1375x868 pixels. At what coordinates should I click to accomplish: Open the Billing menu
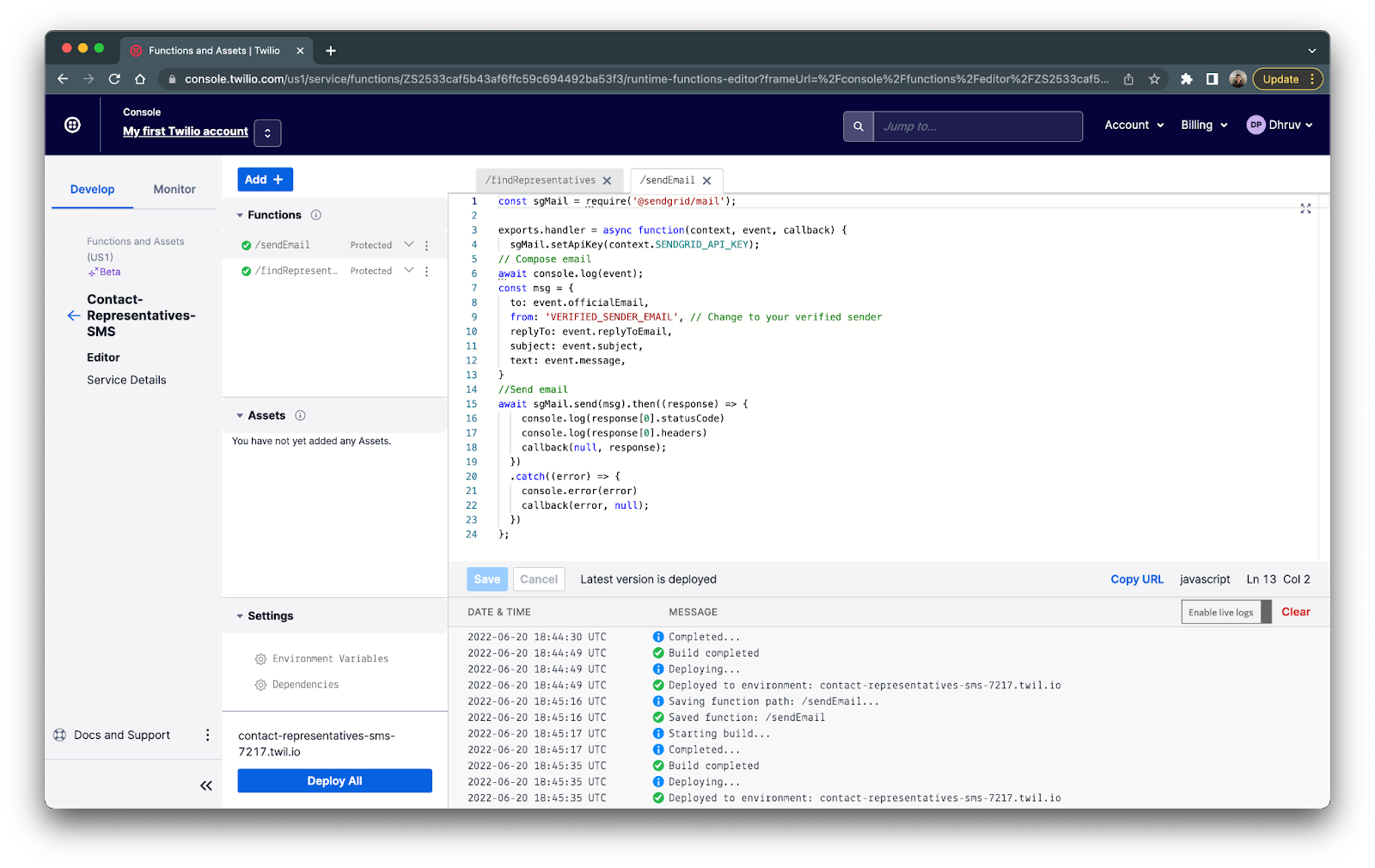[x=1204, y=125]
